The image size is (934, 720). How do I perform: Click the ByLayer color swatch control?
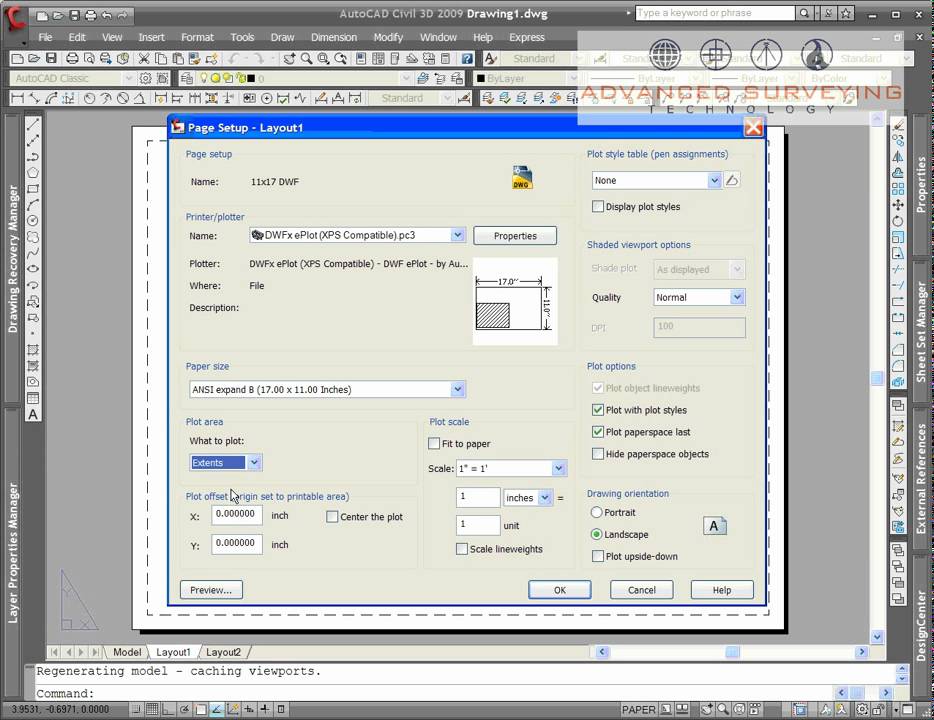pyautogui.click(x=524, y=78)
